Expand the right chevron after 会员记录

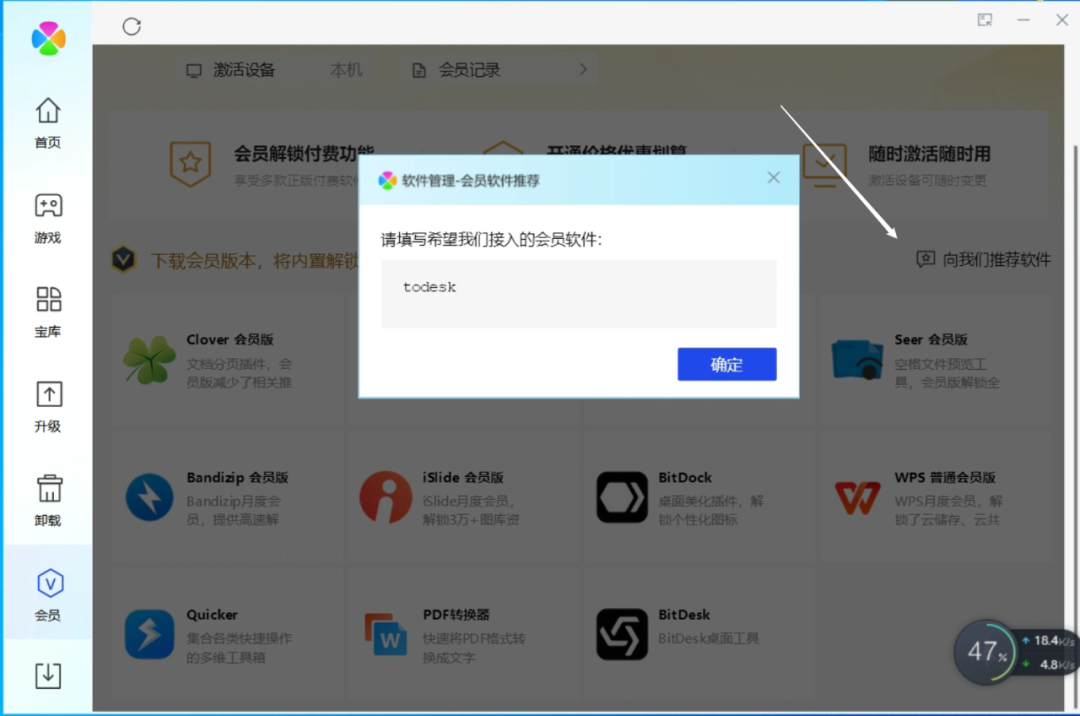(x=583, y=70)
